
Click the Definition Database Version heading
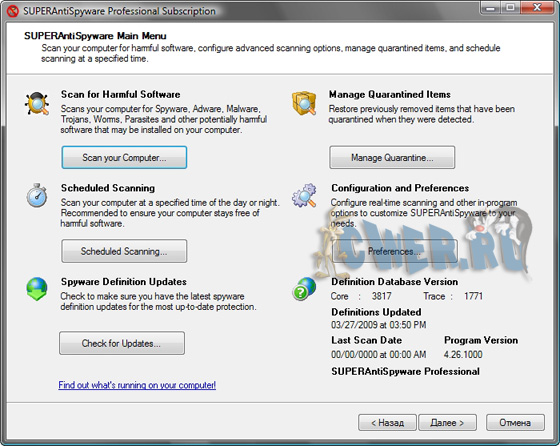coord(395,282)
